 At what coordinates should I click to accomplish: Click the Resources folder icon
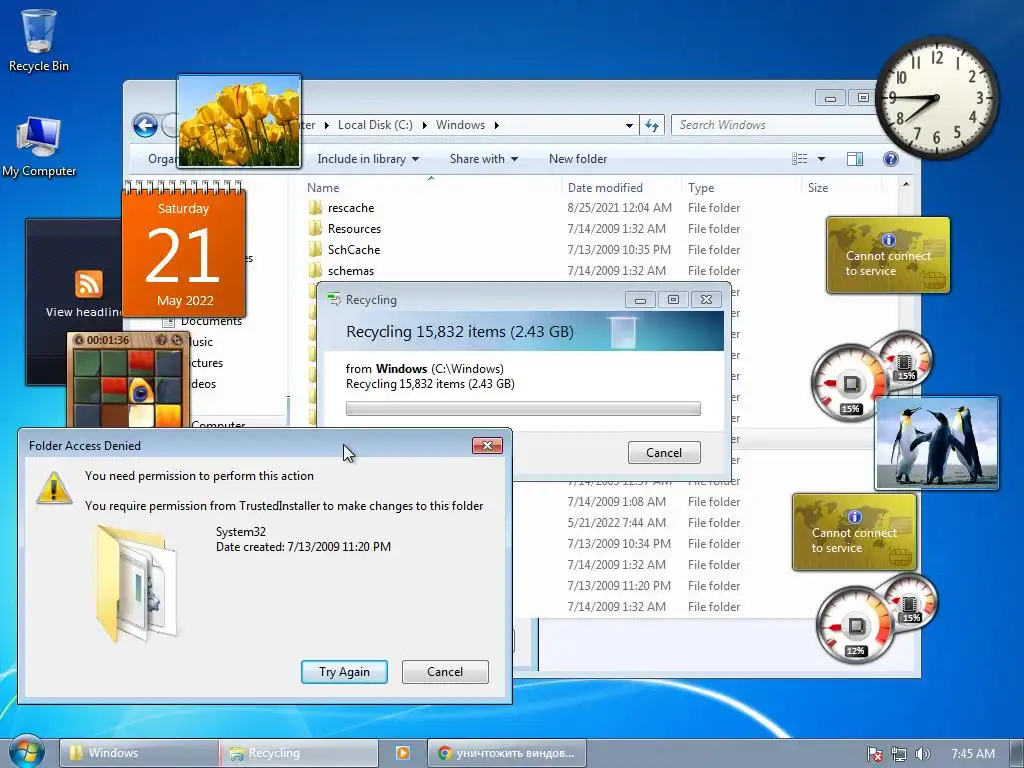(315, 229)
